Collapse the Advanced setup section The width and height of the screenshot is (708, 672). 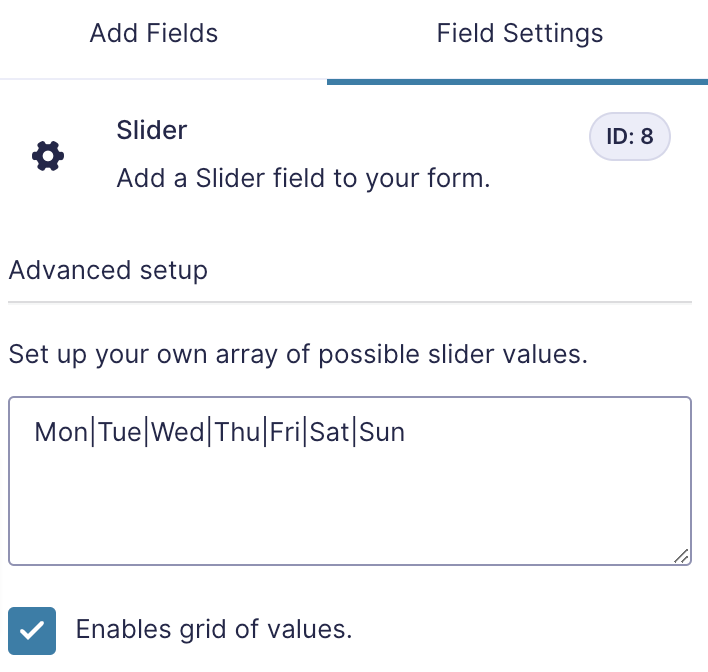pyautogui.click(x=108, y=271)
